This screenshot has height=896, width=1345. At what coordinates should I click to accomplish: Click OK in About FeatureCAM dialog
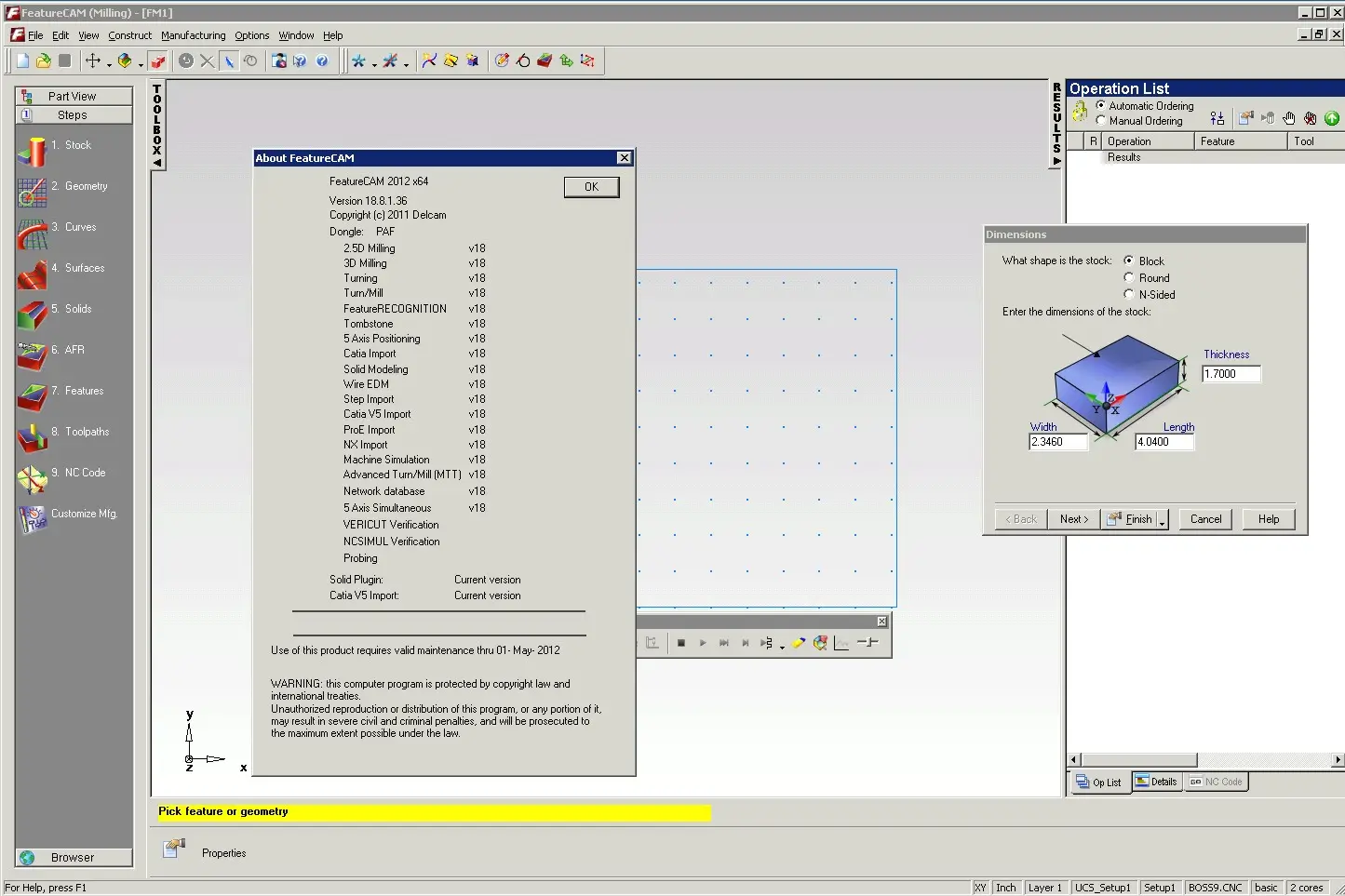click(x=591, y=187)
